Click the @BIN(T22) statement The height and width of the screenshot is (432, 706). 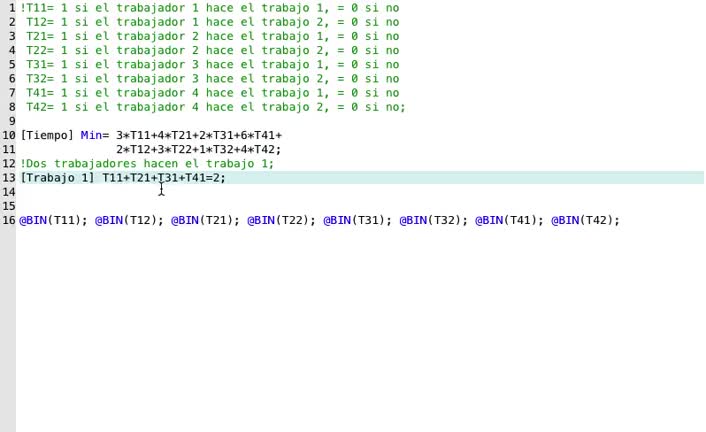pyautogui.click(x=281, y=220)
